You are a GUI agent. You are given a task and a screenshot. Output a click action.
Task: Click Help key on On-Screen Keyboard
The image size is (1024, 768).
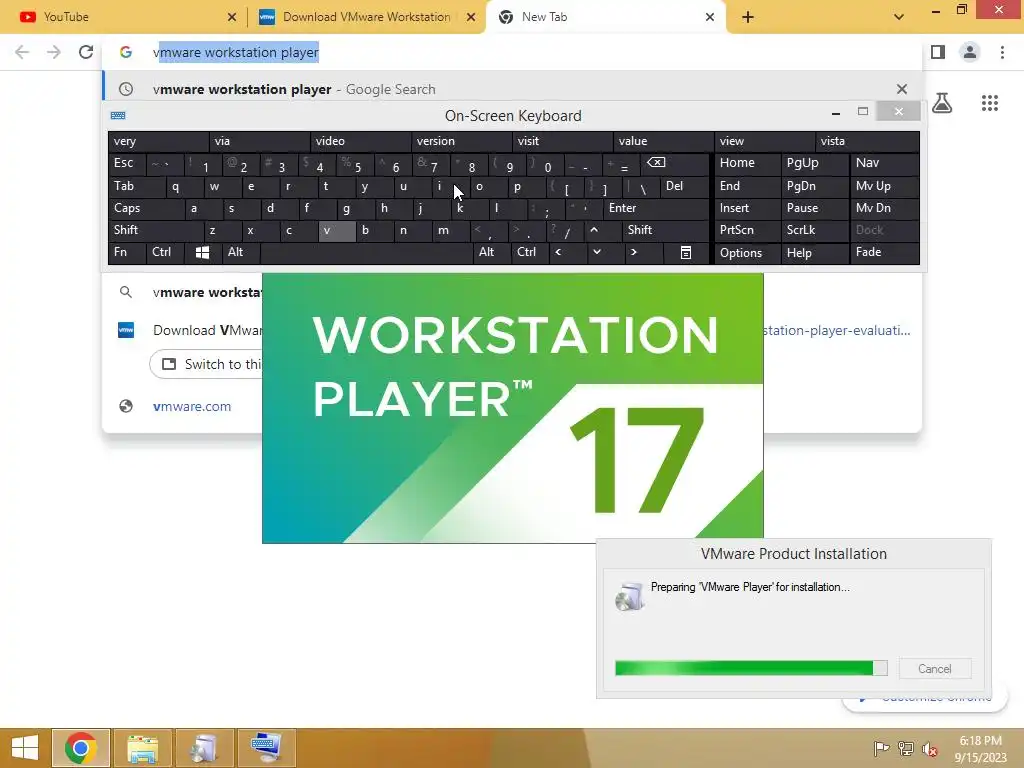[814, 253]
